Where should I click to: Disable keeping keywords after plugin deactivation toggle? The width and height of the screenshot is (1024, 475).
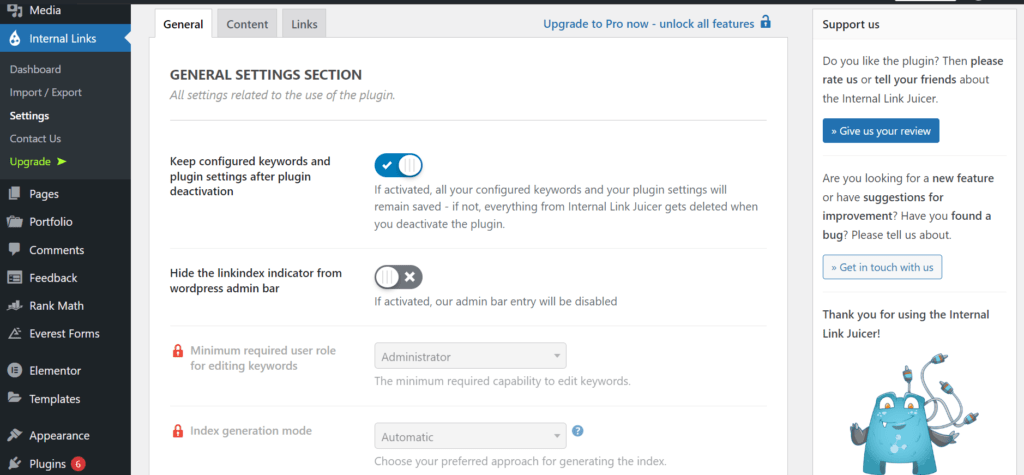tap(398, 165)
